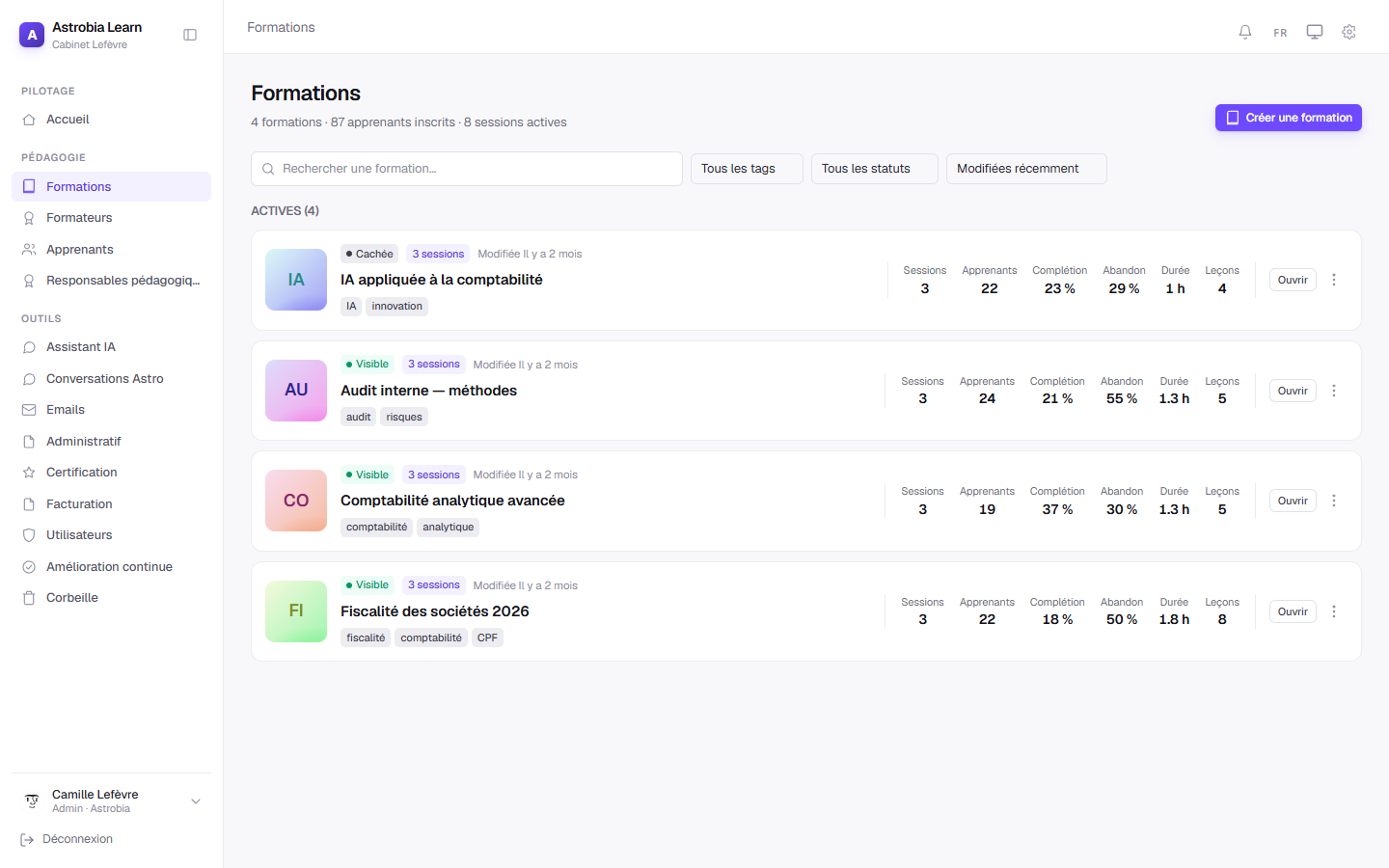This screenshot has width=1389, height=868.
Task: Click the AU formation thumbnail
Action: pyautogui.click(x=296, y=391)
